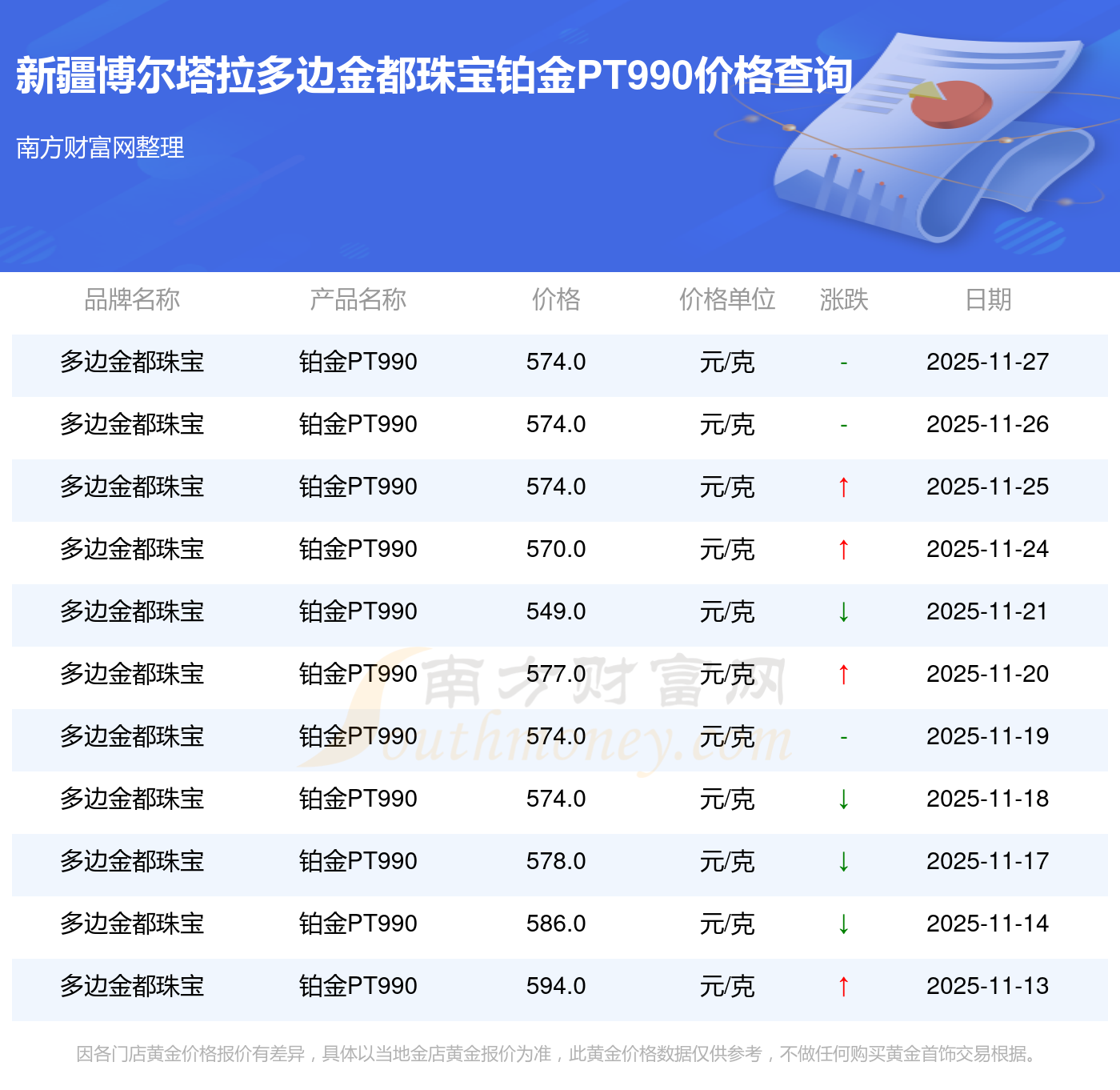Click 铂金PT990 in the 2025-11-26 row
Viewport: 1120px width, 1090px height.
click(358, 424)
